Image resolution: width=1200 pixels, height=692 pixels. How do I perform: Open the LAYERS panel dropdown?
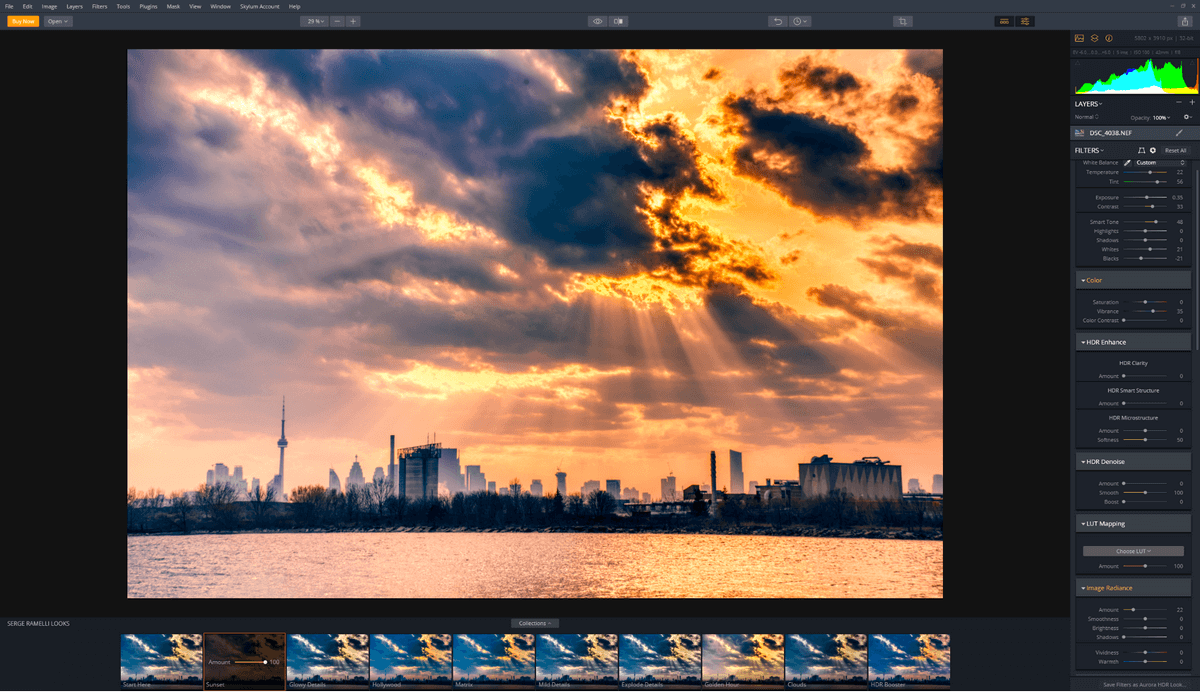1089,103
